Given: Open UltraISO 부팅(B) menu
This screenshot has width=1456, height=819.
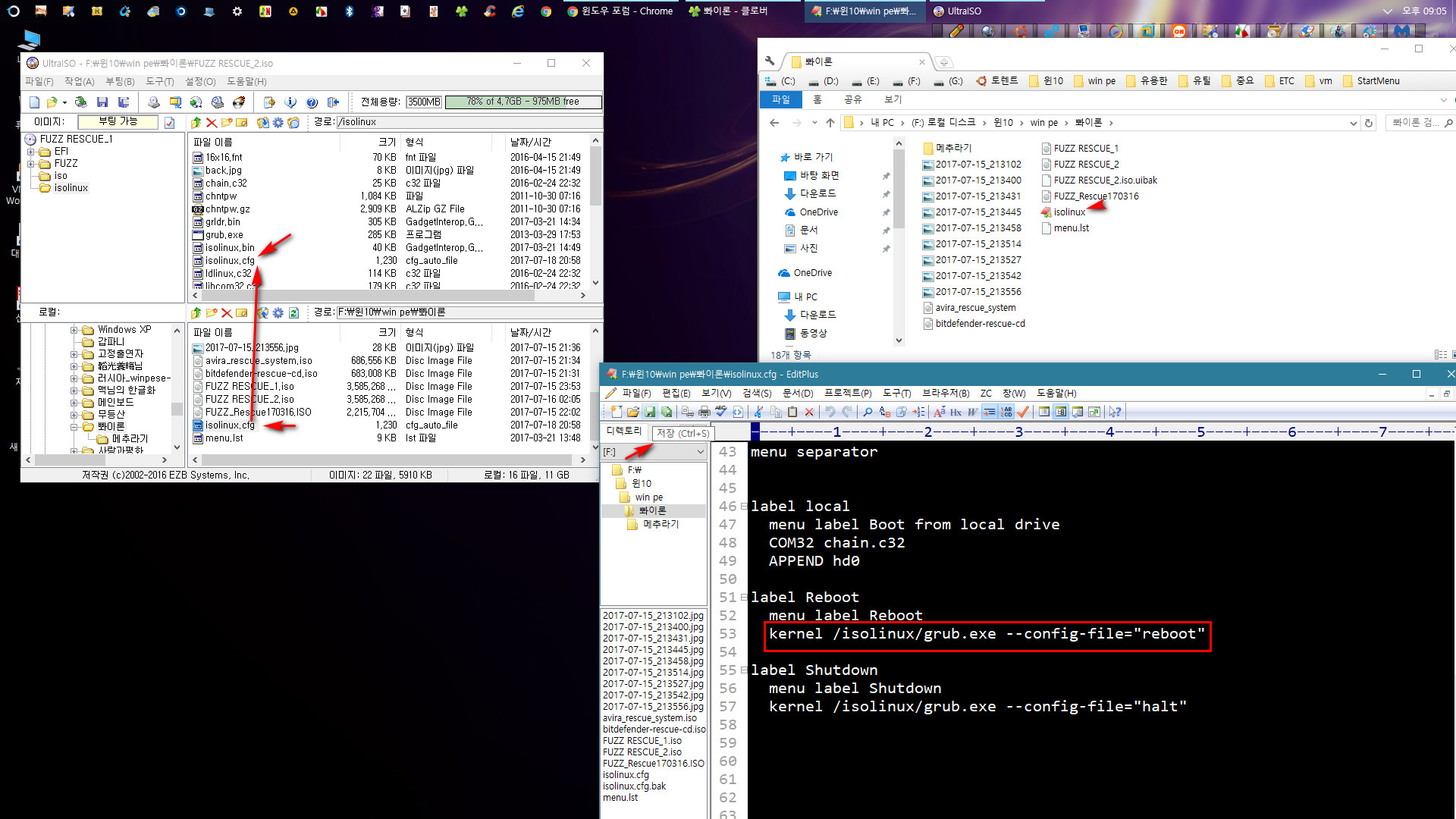Looking at the screenshot, I should (120, 81).
